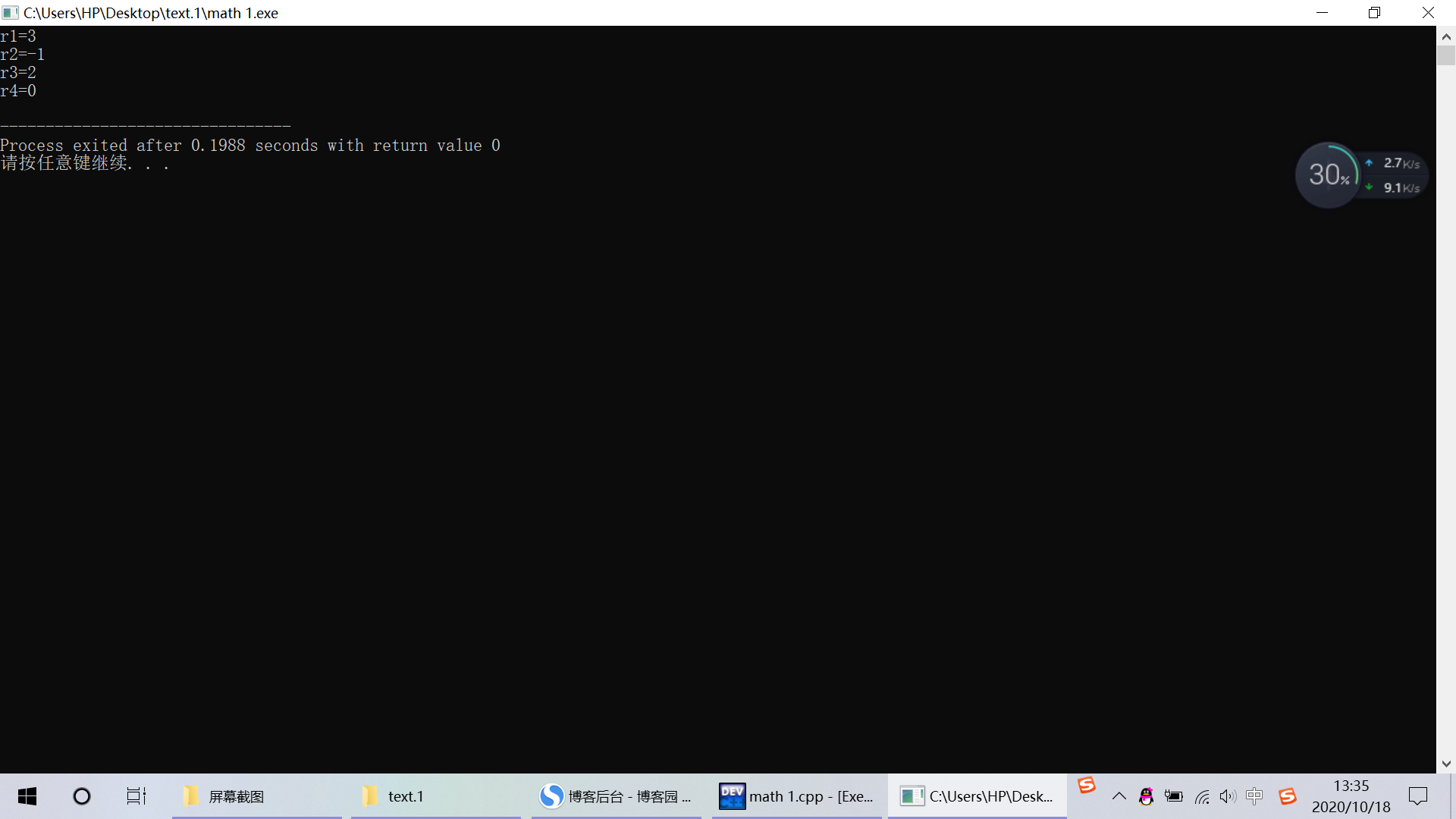Expand hidden system tray icons chevron
The width and height of the screenshot is (1456, 819).
point(1119,796)
